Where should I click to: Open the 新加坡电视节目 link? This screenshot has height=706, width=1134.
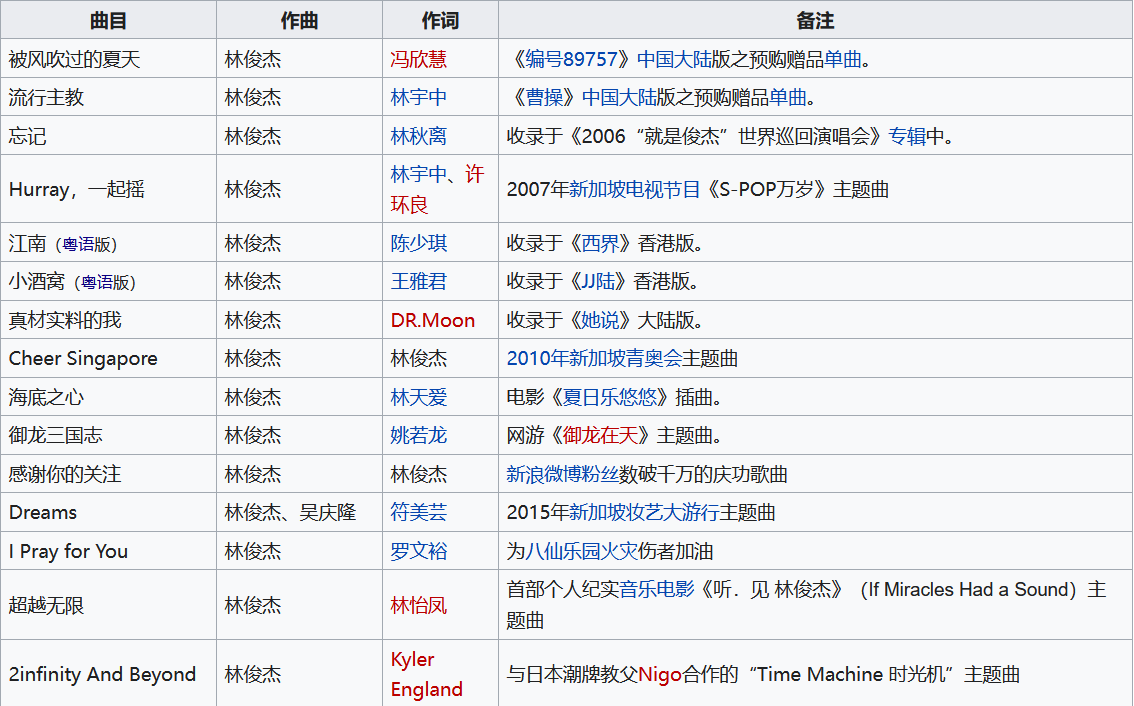point(634,190)
